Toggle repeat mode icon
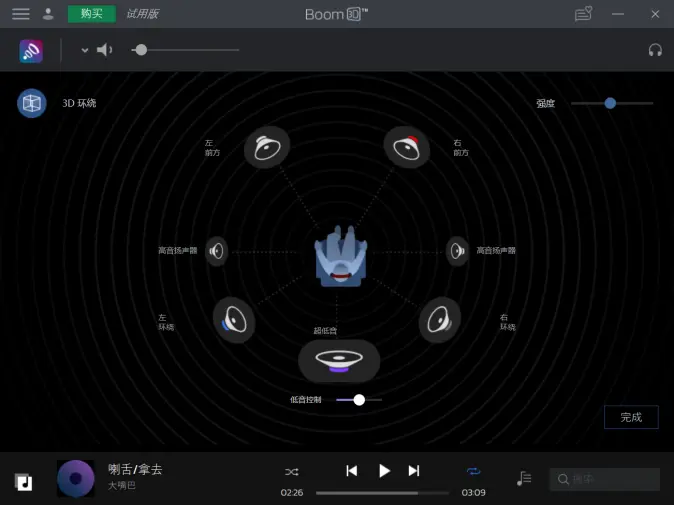The height and width of the screenshot is (505, 674). pyautogui.click(x=473, y=471)
